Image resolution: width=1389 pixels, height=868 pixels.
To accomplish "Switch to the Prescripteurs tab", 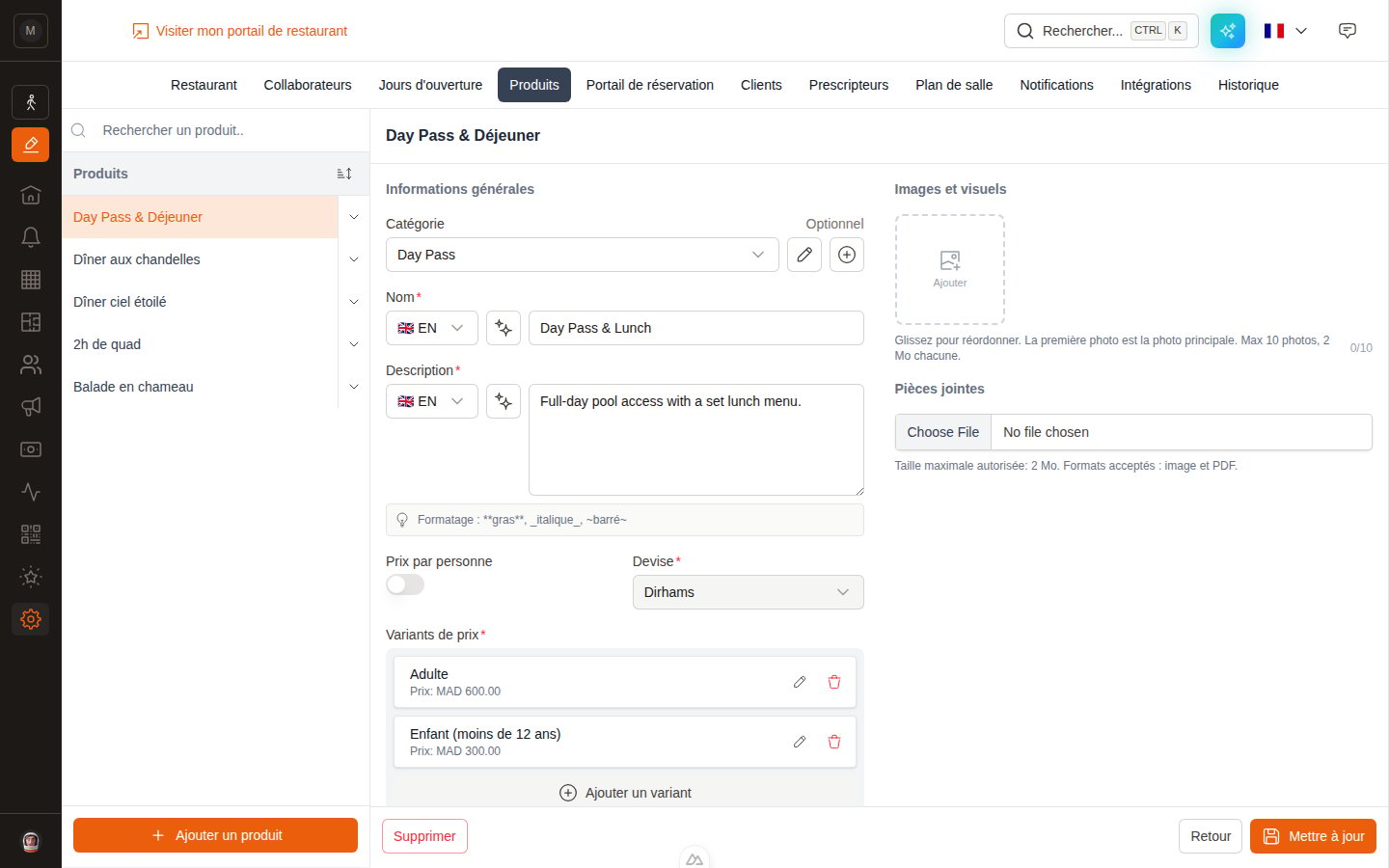I will point(849,85).
